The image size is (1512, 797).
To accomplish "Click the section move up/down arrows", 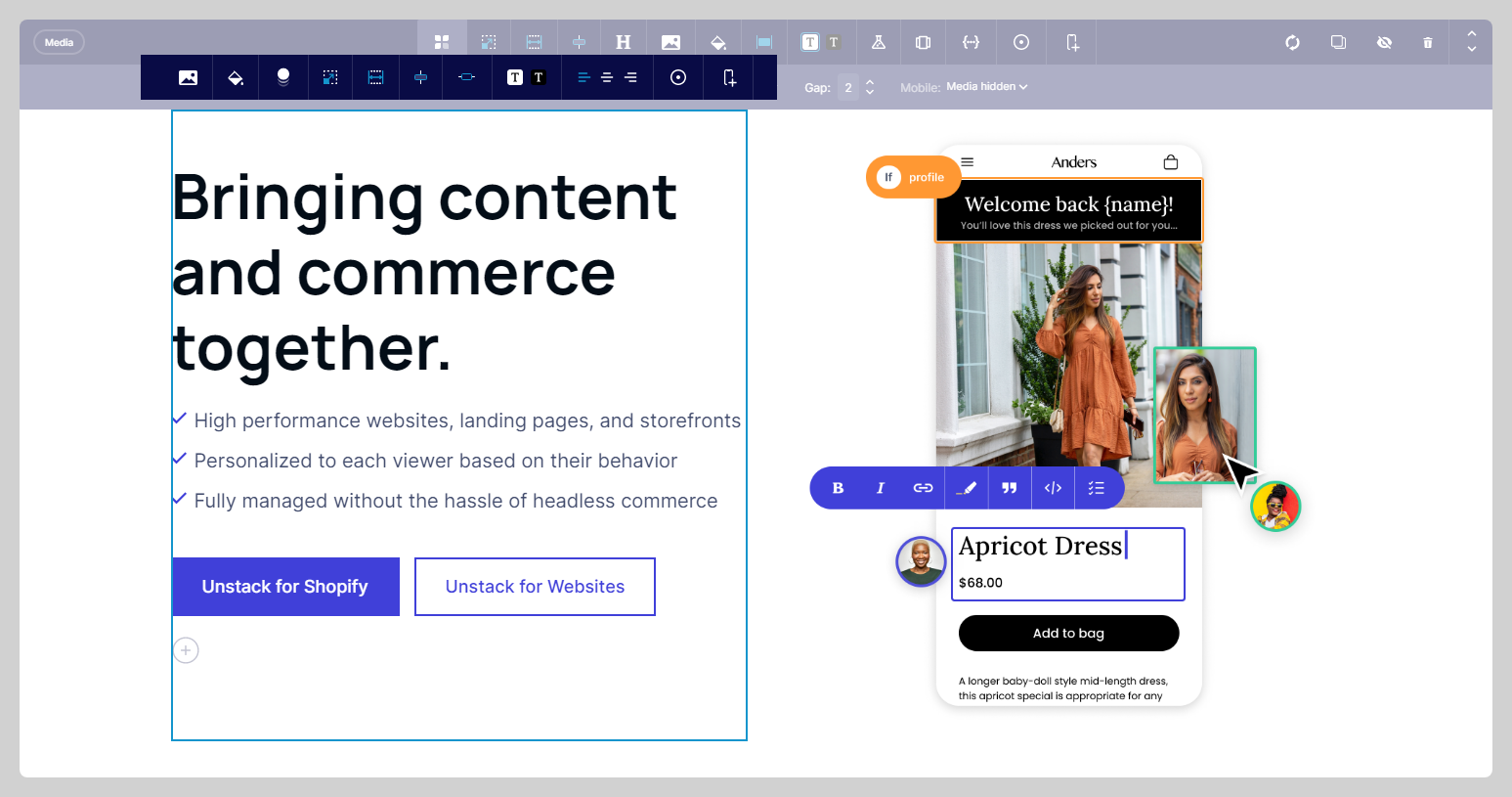I will pos(1471,41).
